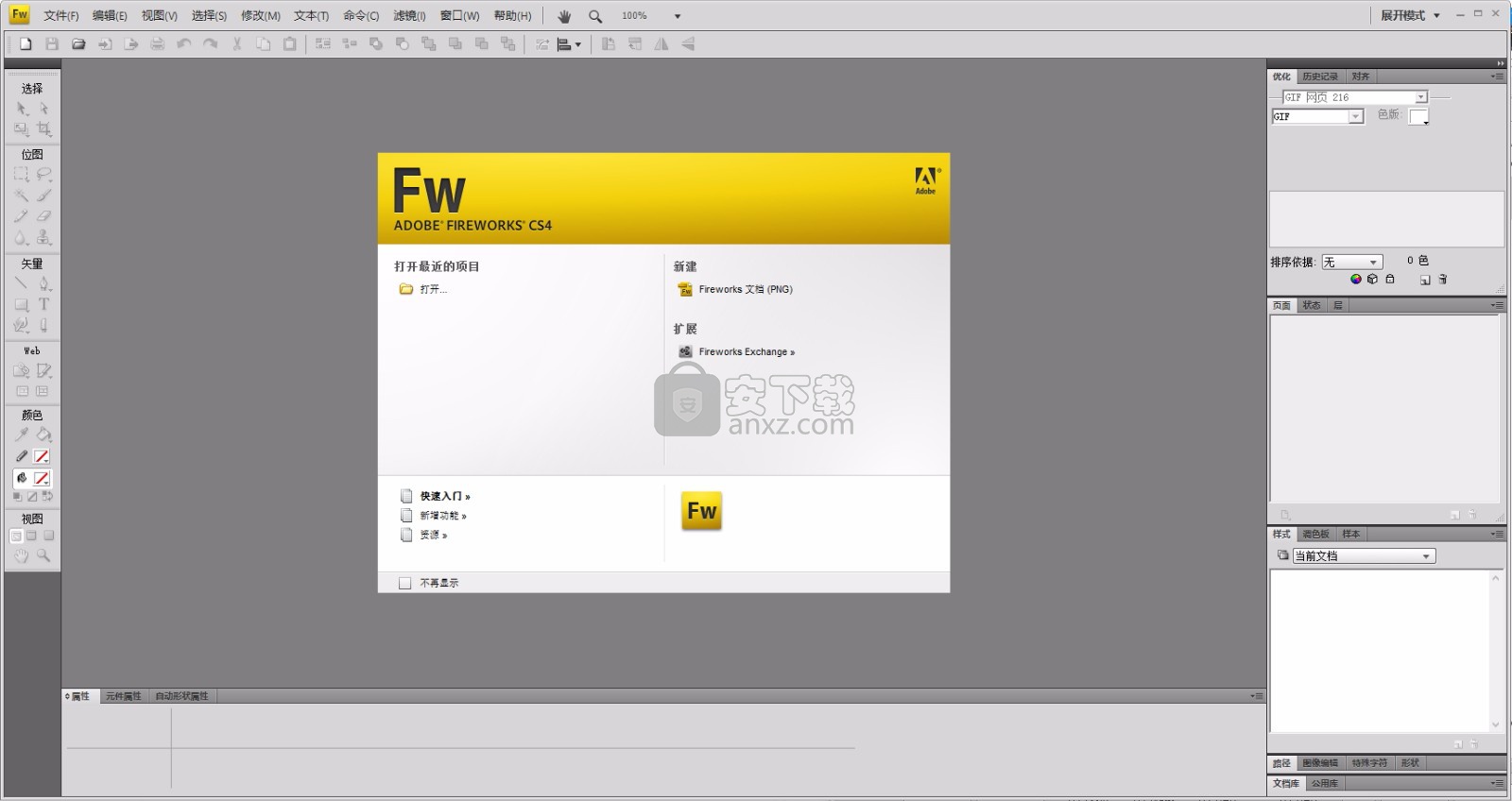This screenshot has height=801, width=1512.
Task: Click the fill color swatch
Action: tap(42, 478)
